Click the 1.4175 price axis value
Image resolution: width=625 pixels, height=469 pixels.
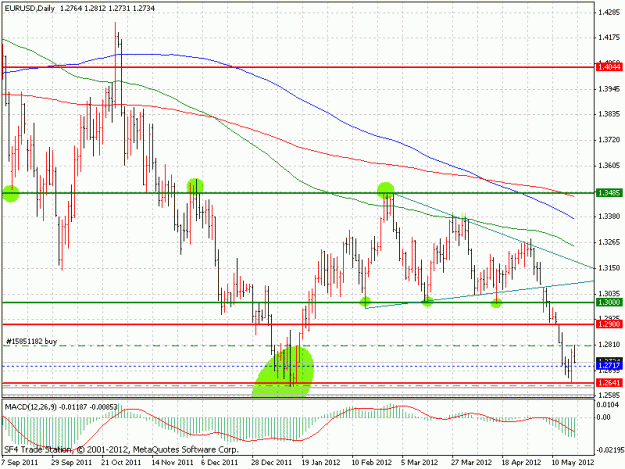tap(609, 38)
